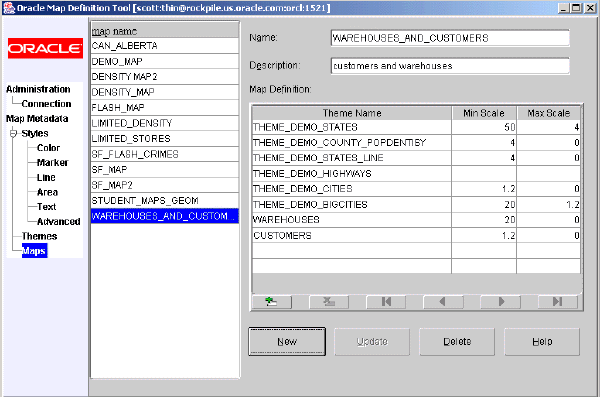Click THEME_DEMO_STATES theme name cell
This screenshot has height=397, width=600.
(352, 127)
